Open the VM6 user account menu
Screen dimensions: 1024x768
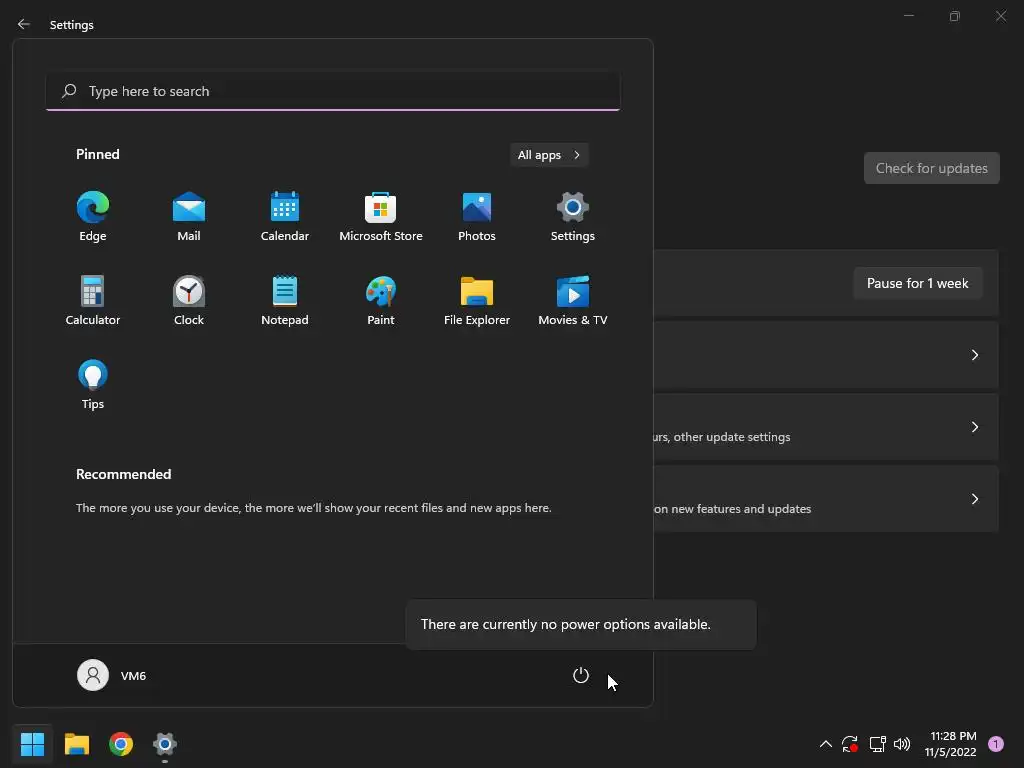coord(112,675)
